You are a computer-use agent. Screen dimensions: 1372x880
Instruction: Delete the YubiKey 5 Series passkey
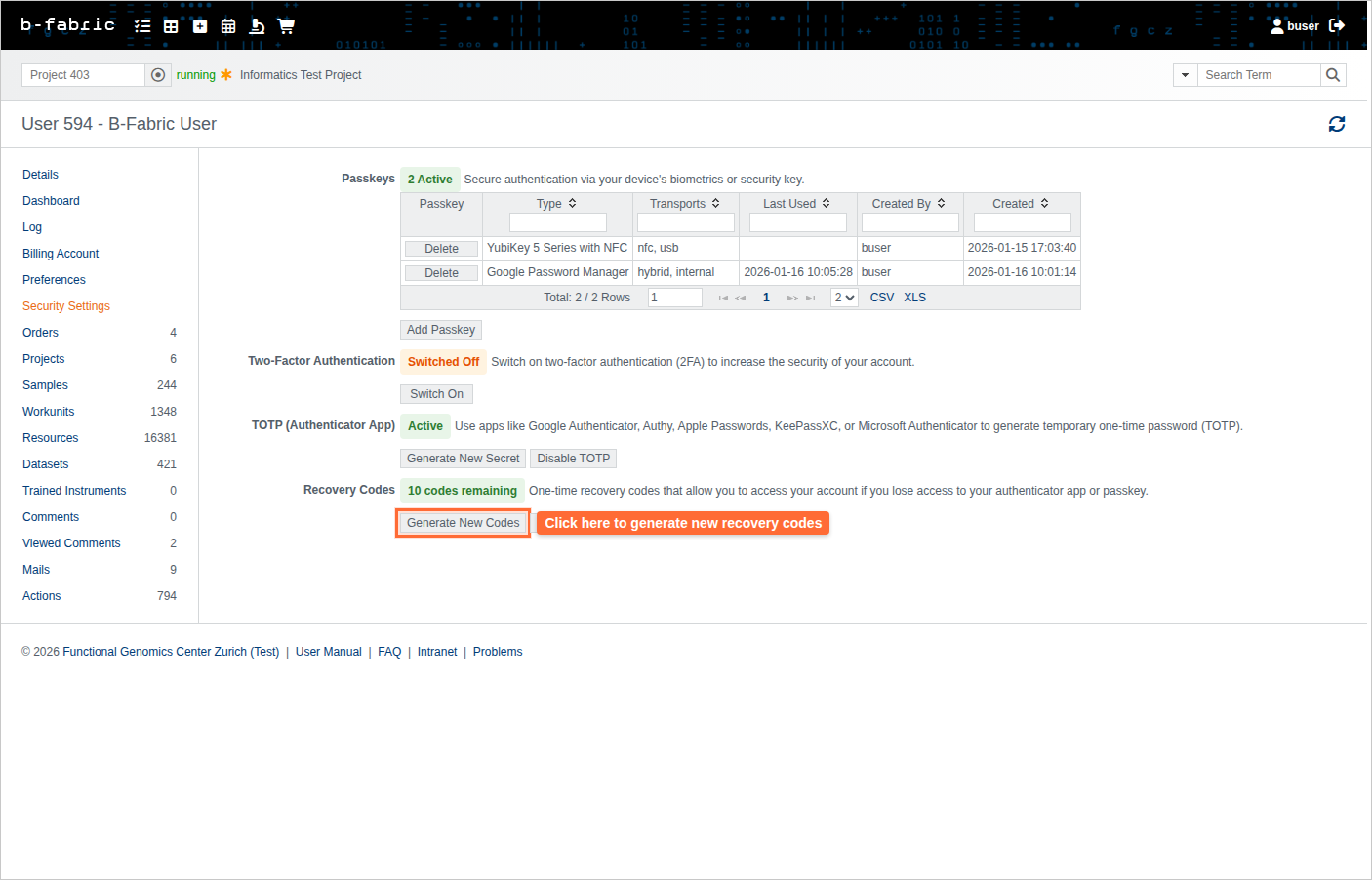(x=441, y=249)
